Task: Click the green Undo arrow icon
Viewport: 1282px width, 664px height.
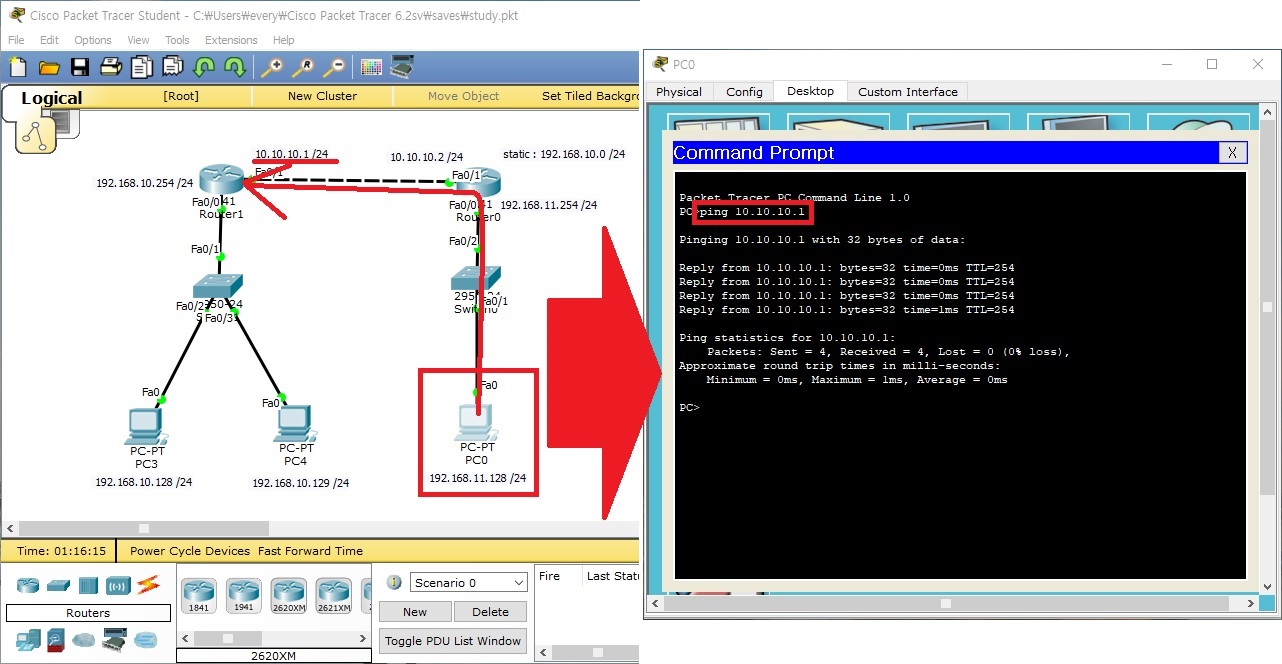Action: (203, 67)
